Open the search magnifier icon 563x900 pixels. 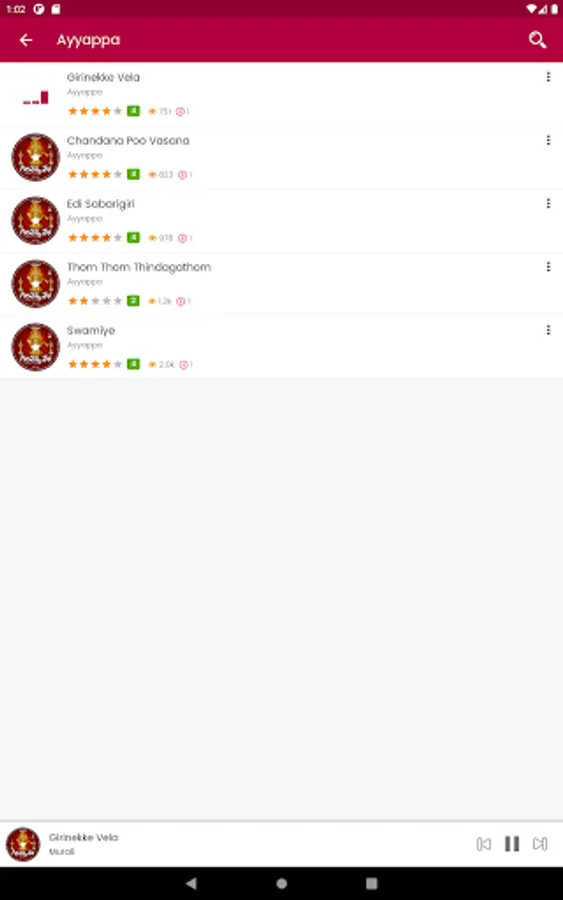coord(537,40)
